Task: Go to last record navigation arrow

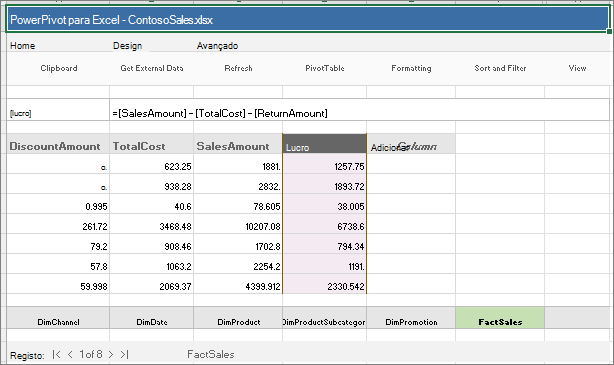Action: [x=124, y=354]
